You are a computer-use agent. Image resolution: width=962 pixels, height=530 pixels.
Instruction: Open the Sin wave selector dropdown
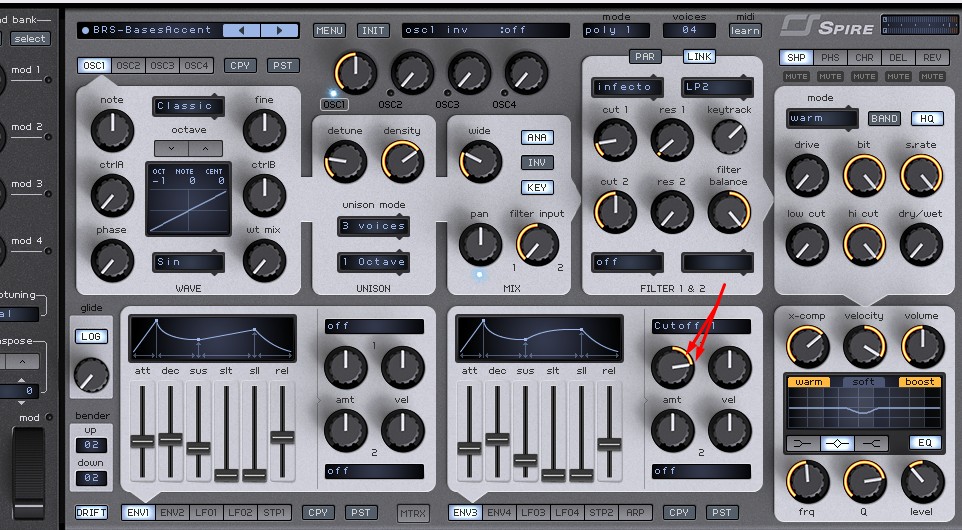click(188, 262)
